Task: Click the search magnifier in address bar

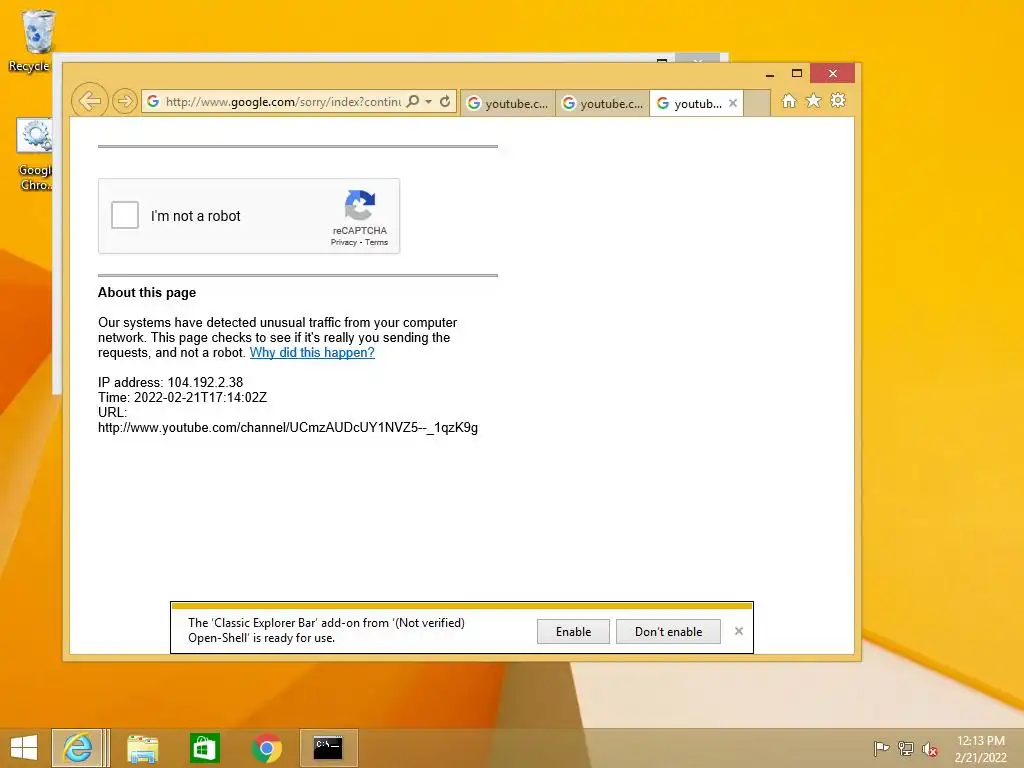Action: 413,101
